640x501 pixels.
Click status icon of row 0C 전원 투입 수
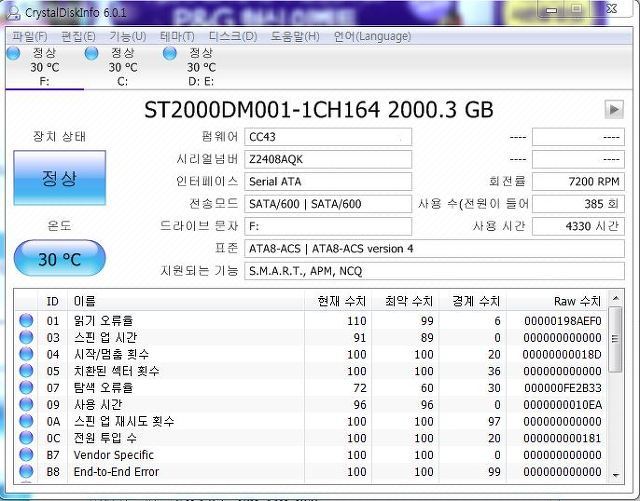26,438
